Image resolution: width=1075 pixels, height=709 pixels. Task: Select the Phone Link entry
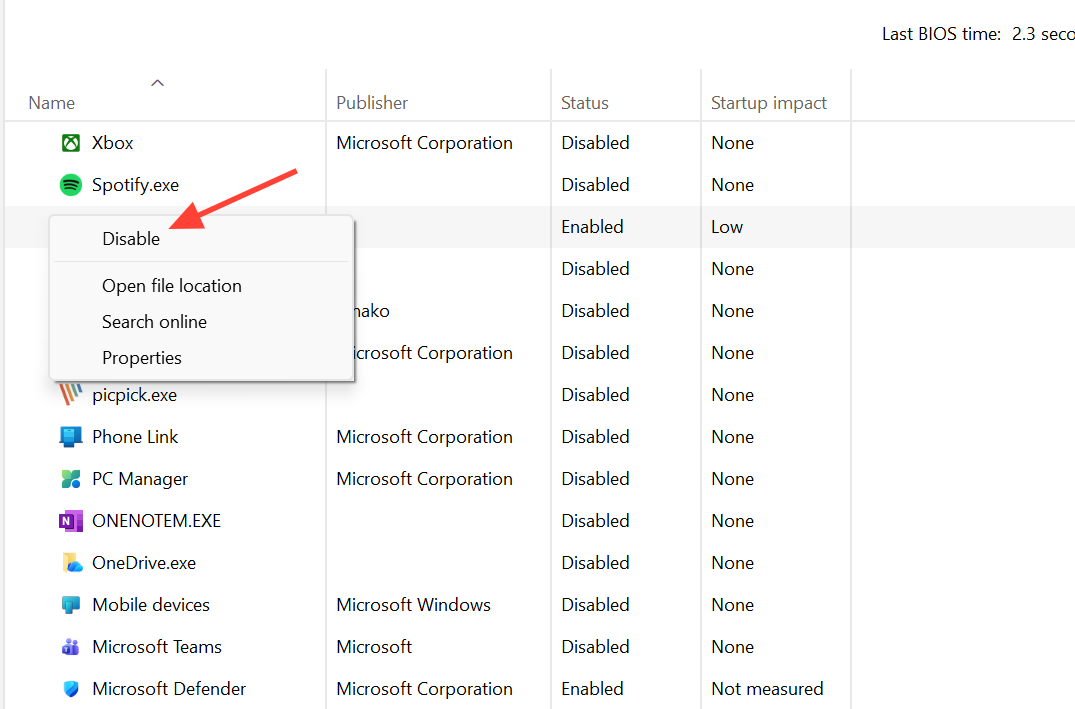pyautogui.click(x=135, y=437)
